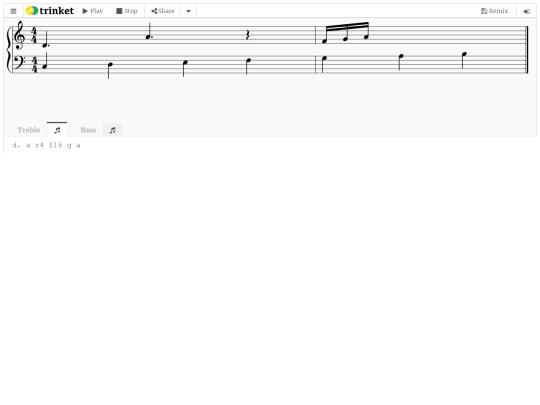540x405 pixels.
Task: Click the bass clef symbol on the staff
Action: (x=19, y=63)
